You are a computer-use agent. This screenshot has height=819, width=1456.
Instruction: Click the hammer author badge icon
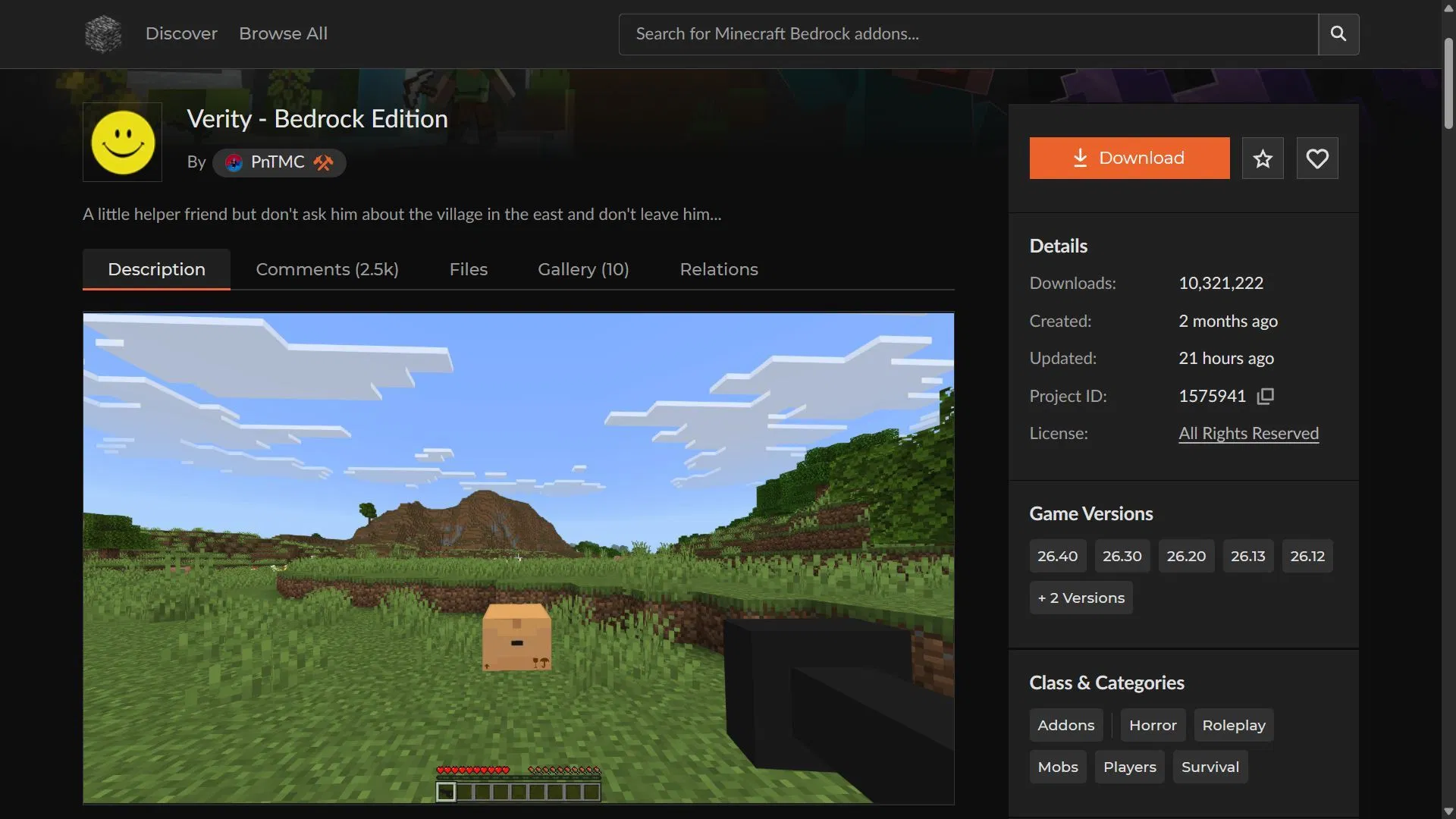324,162
